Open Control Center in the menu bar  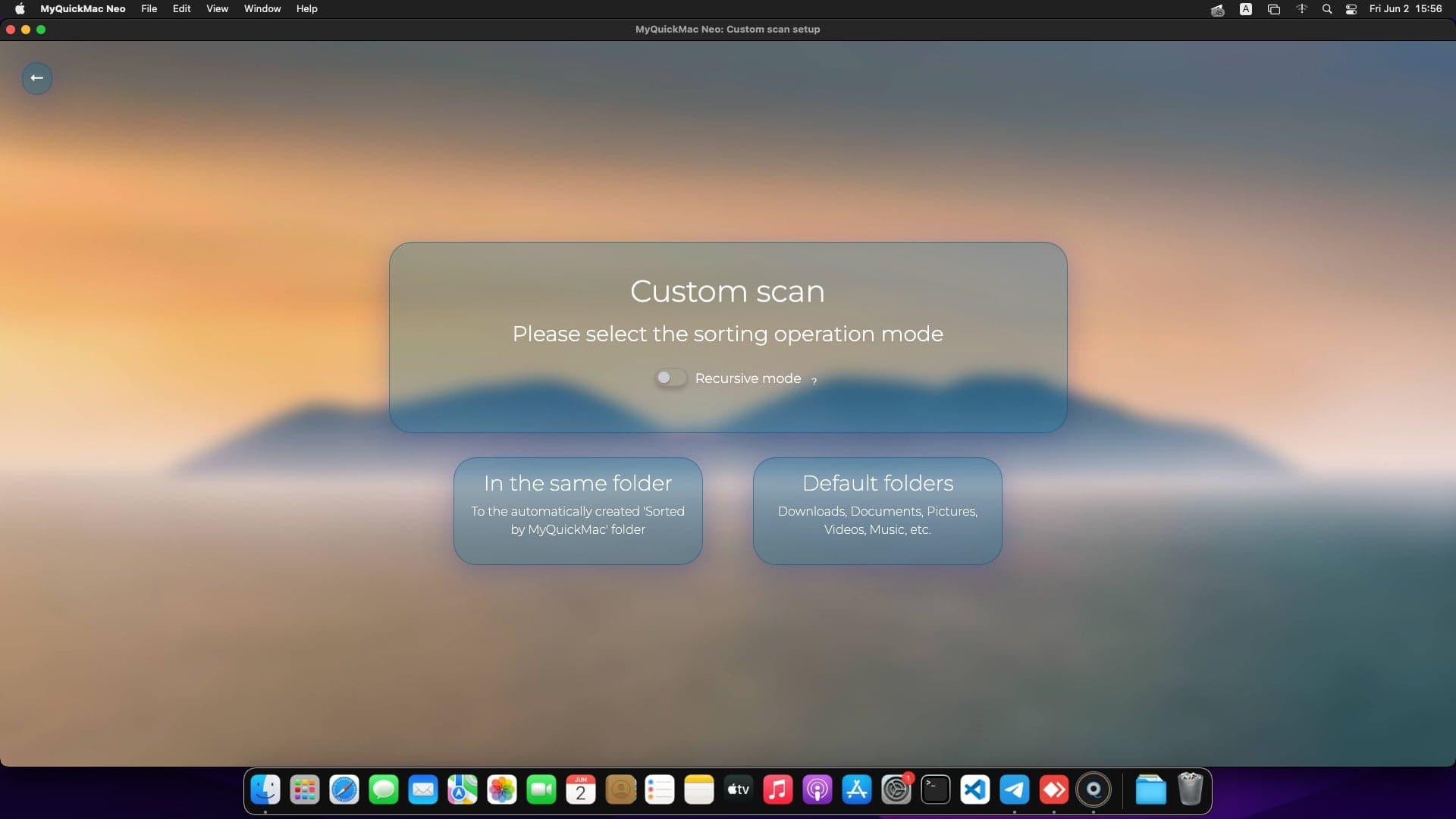point(1351,9)
